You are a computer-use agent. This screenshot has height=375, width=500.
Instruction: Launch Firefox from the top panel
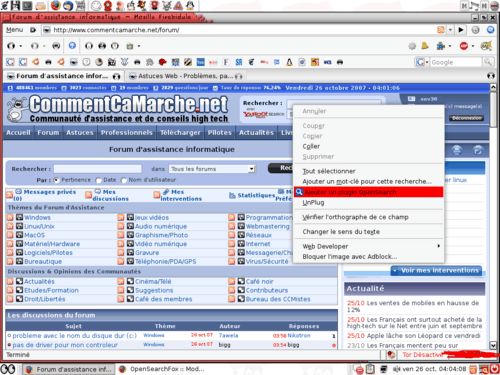pyautogui.click(x=56, y=5)
